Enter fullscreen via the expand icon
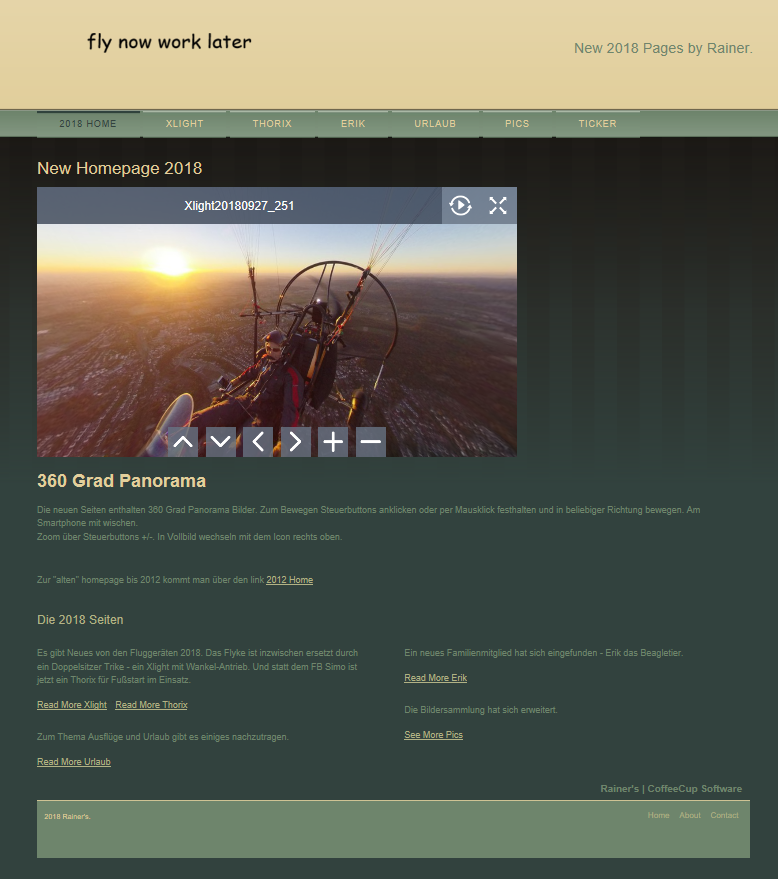 pos(498,206)
